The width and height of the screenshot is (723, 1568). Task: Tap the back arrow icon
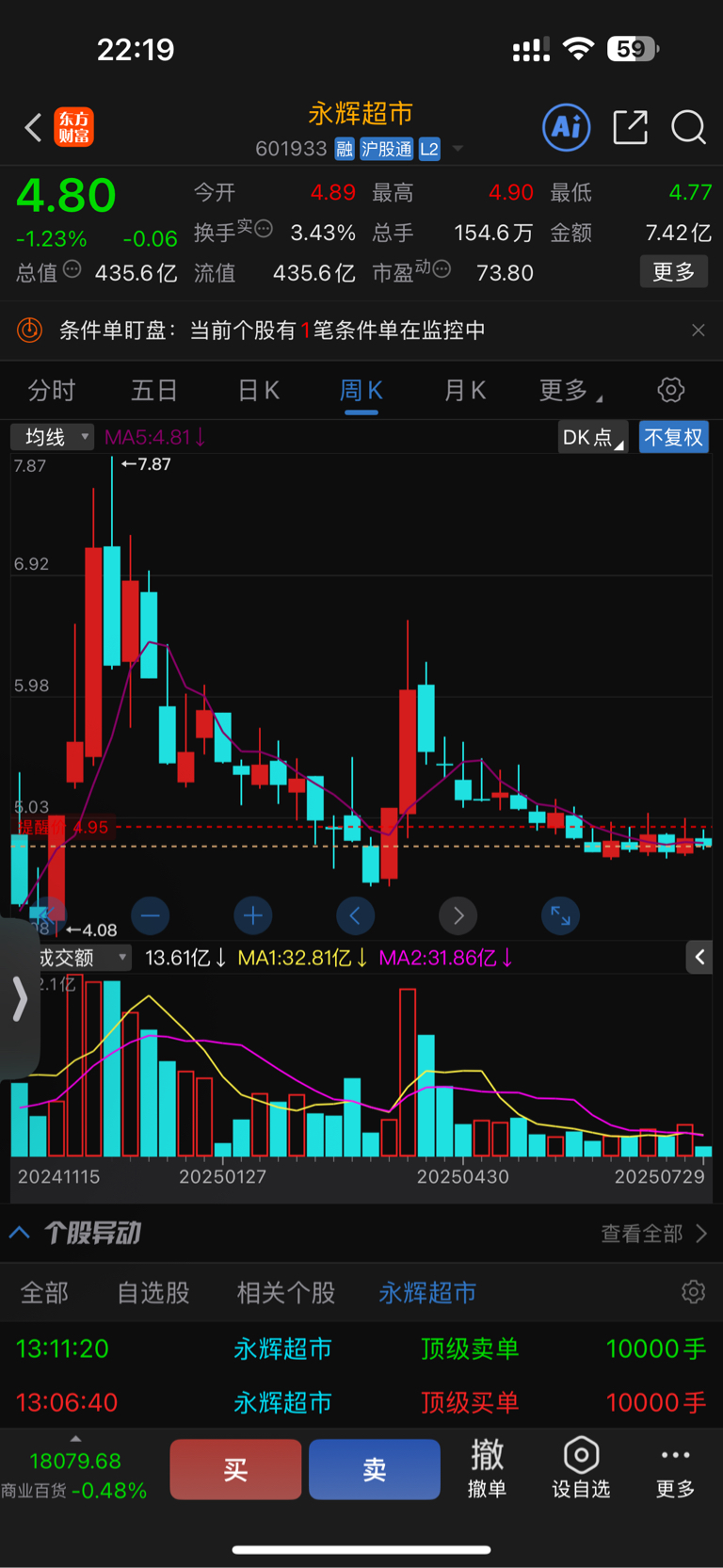33,127
